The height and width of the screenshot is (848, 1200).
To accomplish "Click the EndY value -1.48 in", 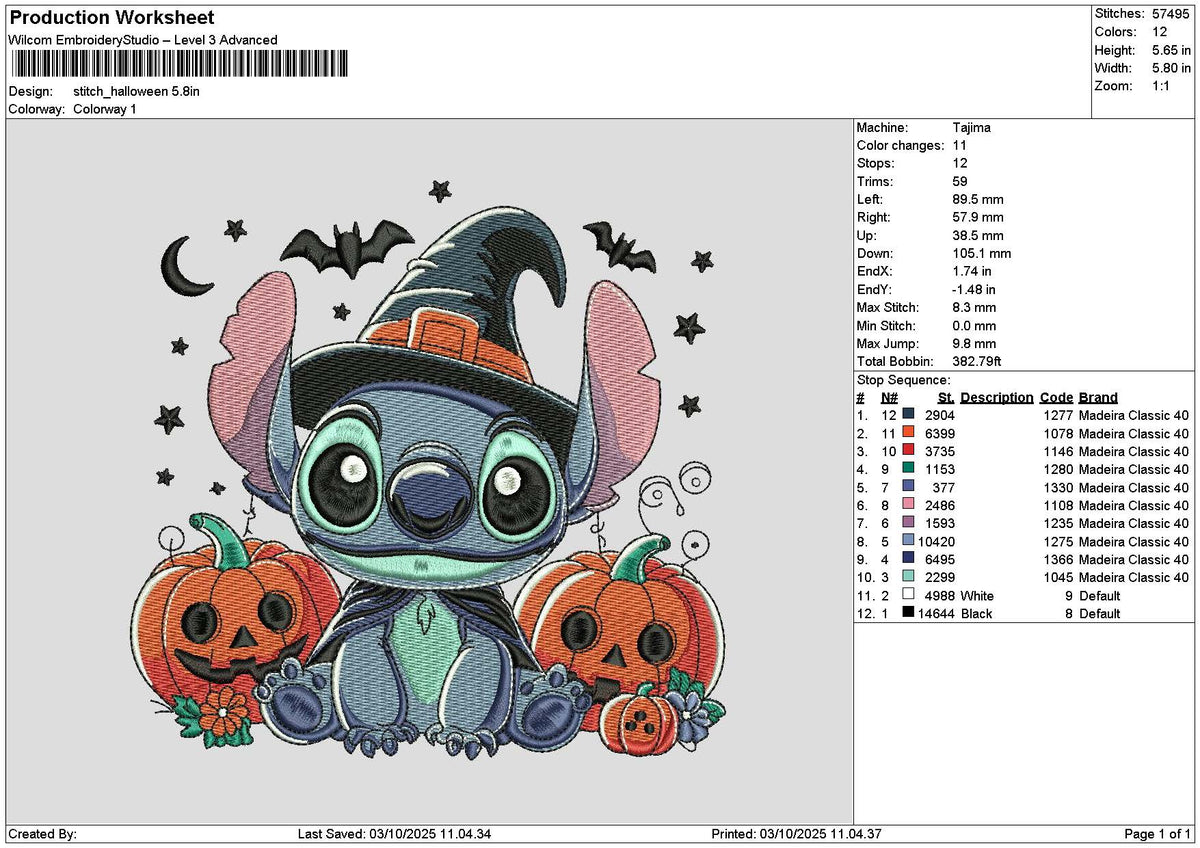I will tap(974, 290).
